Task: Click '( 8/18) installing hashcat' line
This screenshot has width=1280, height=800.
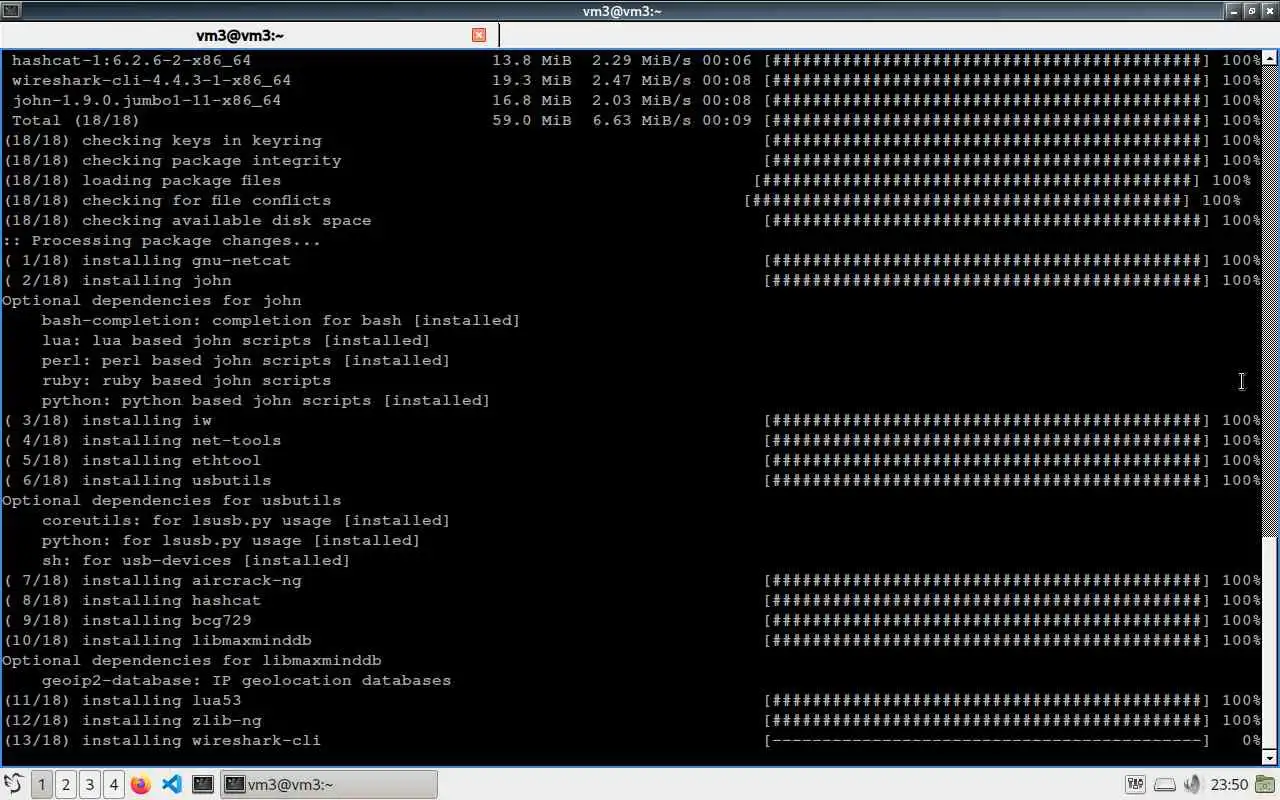Action: click(132, 600)
